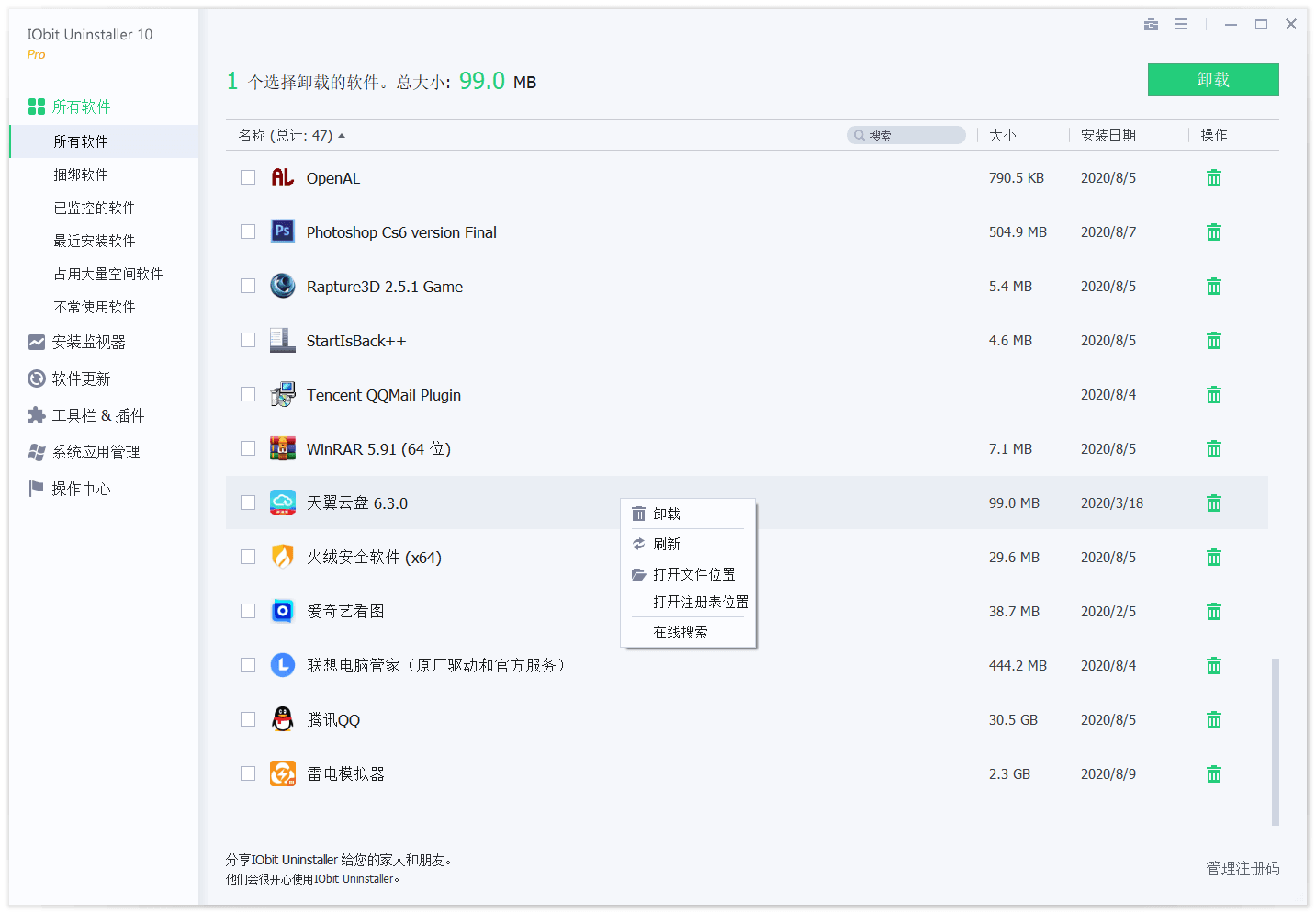1316x914 pixels.
Task: Click the green 卸载 button
Action: point(1212,79)
